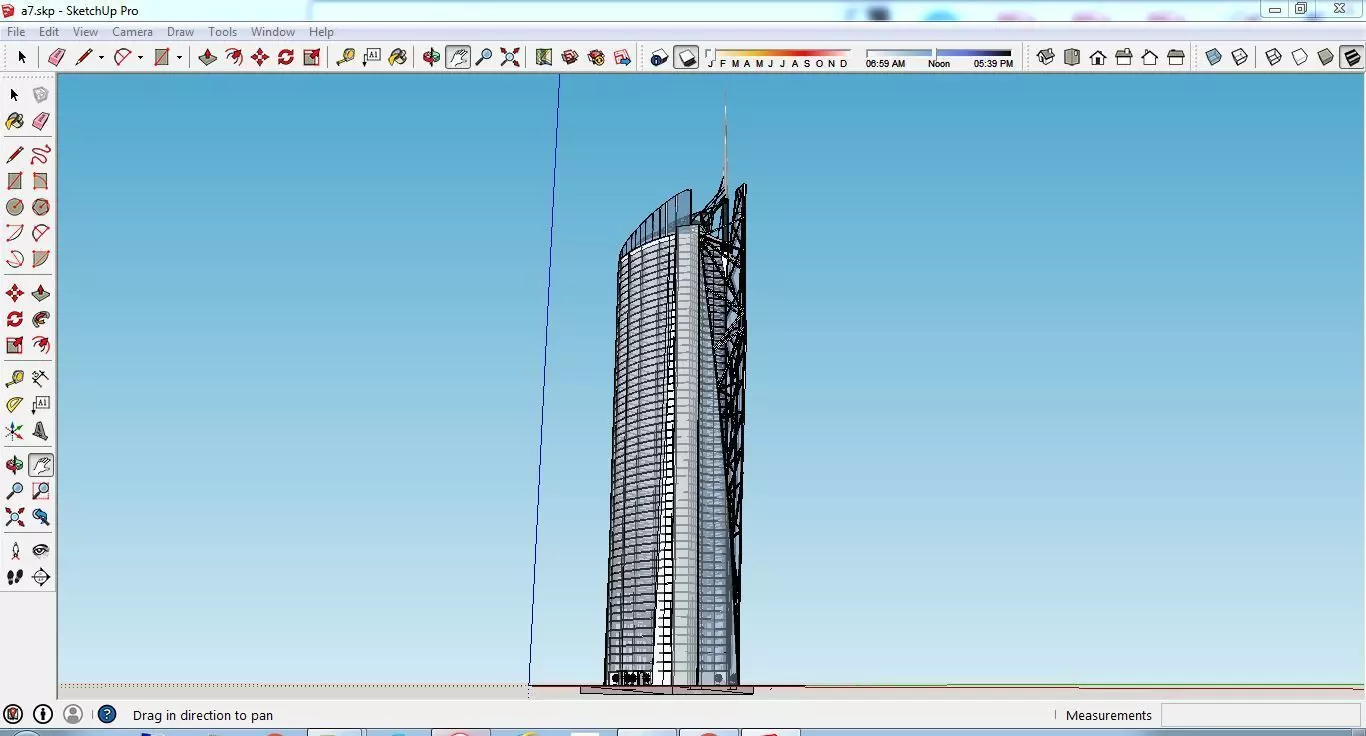Select the Section Plane tool
Viewport: 1366px width, 736px height.
pos(40,577)
